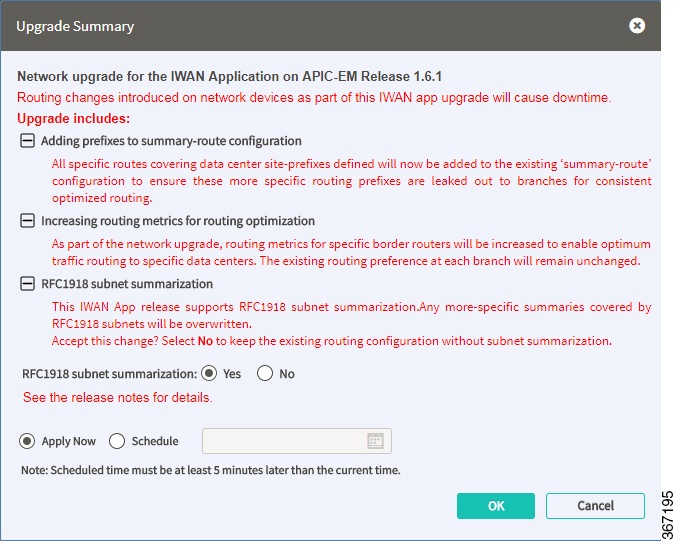Choose the Schedule option
Screen dimensions: 674x541
pos(117,441)
